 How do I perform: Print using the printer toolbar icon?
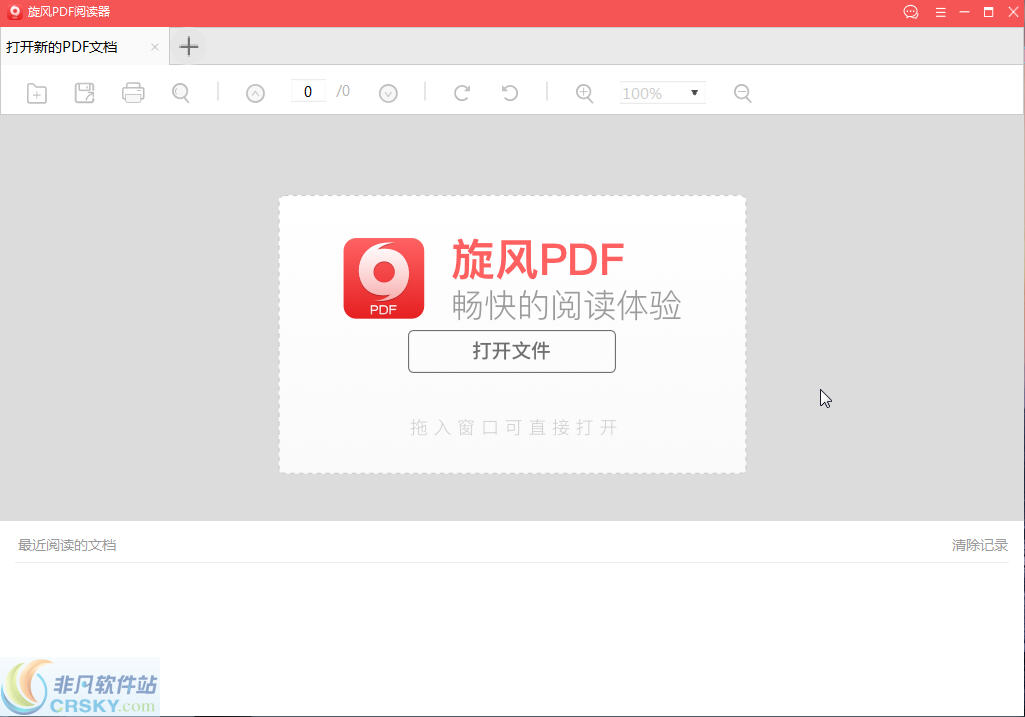133,93
